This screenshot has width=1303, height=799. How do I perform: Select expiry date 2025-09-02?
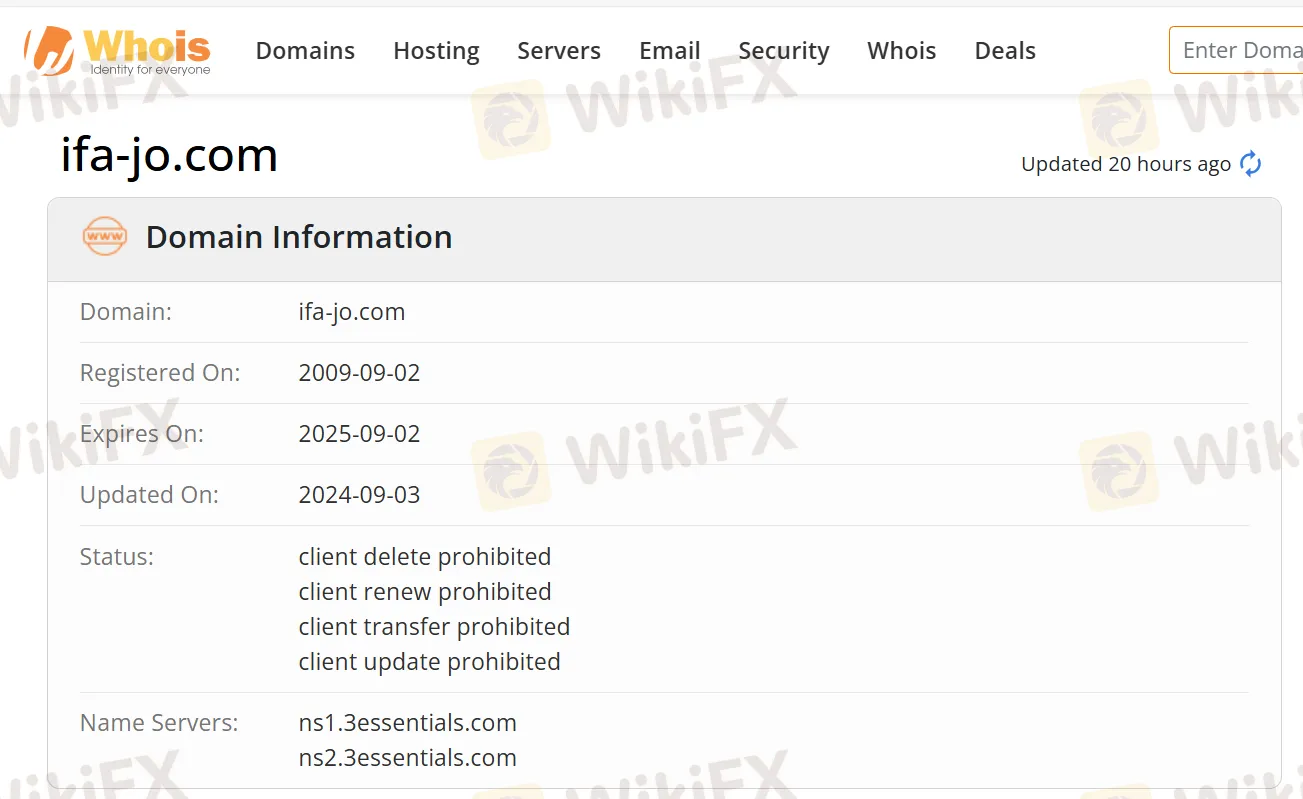[x=359, y=434]
